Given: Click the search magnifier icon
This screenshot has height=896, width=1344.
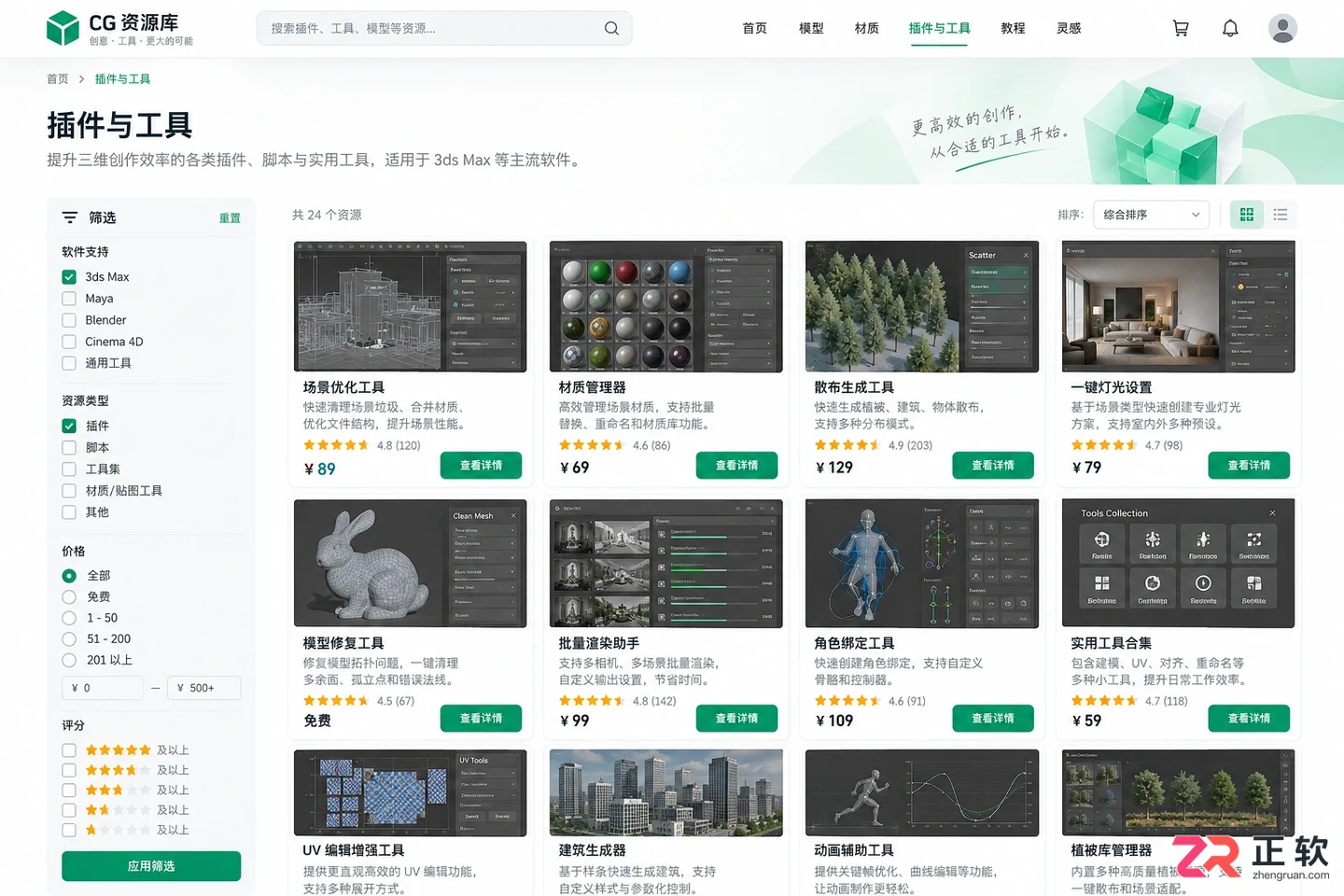Looking at the screenshot, I should click(x=611, y=28).
